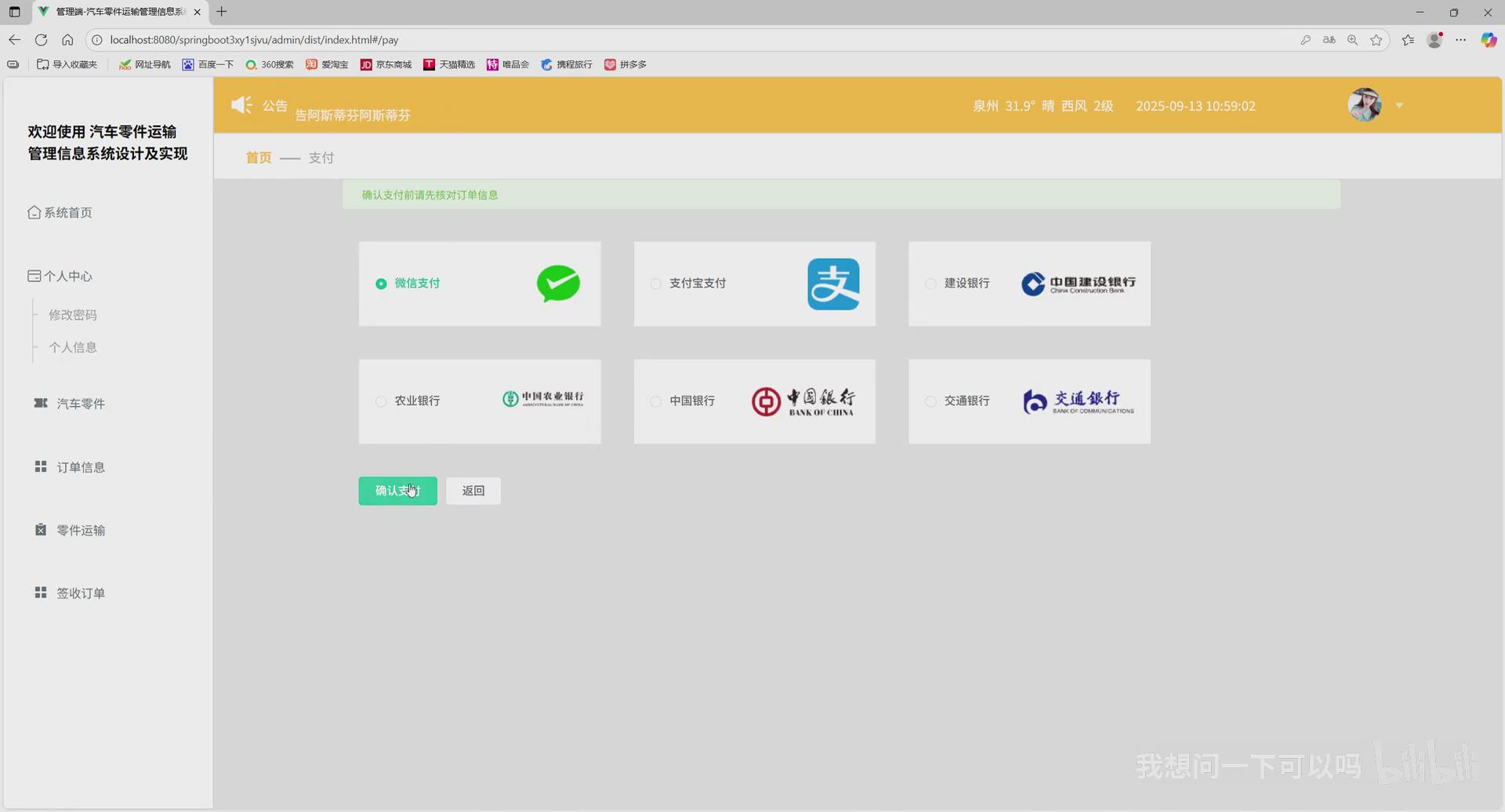
Task: Open the password key icon
Action: [1306, 40]
